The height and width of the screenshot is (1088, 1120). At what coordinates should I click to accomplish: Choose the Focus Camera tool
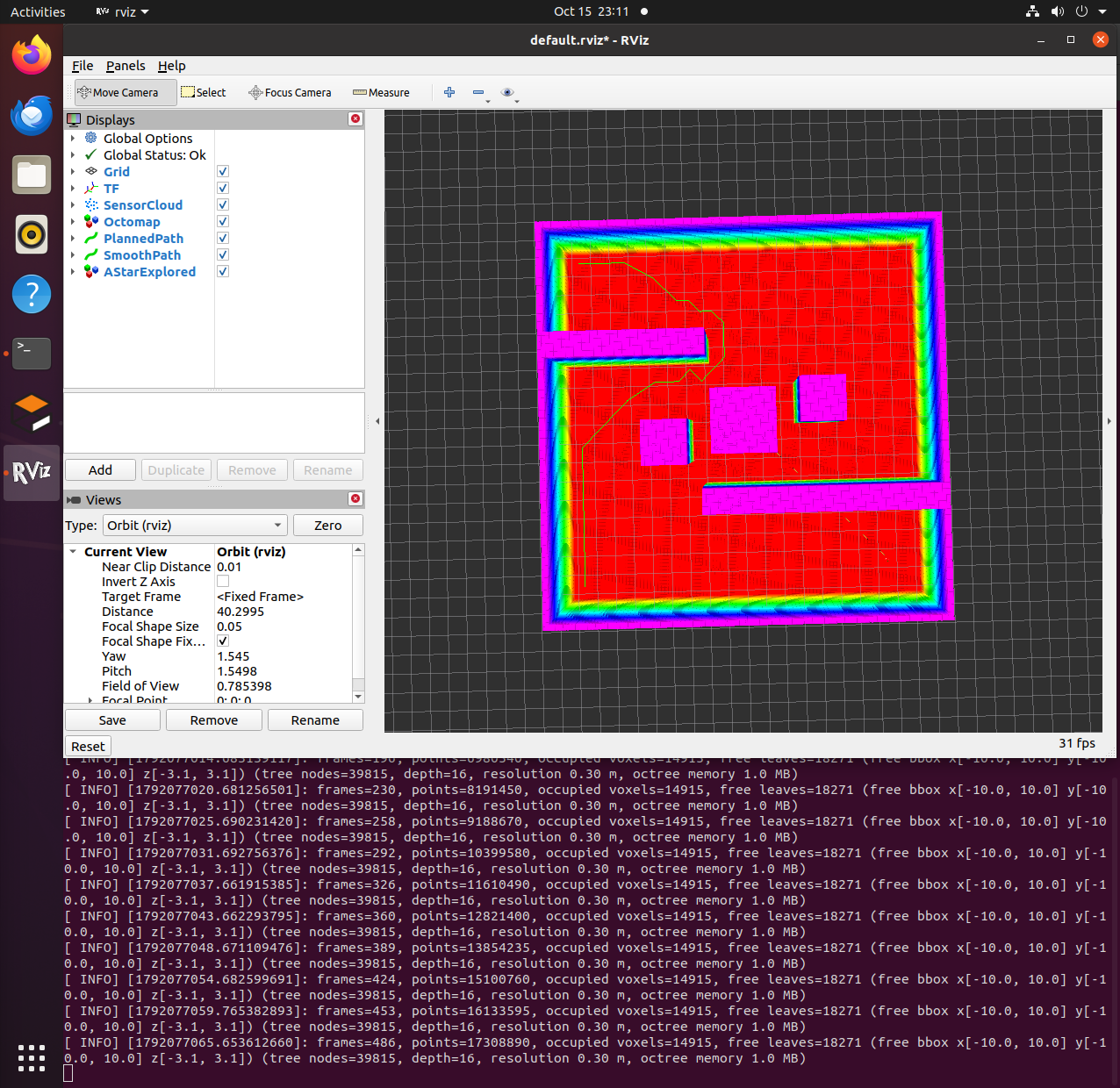click(290, 92)
